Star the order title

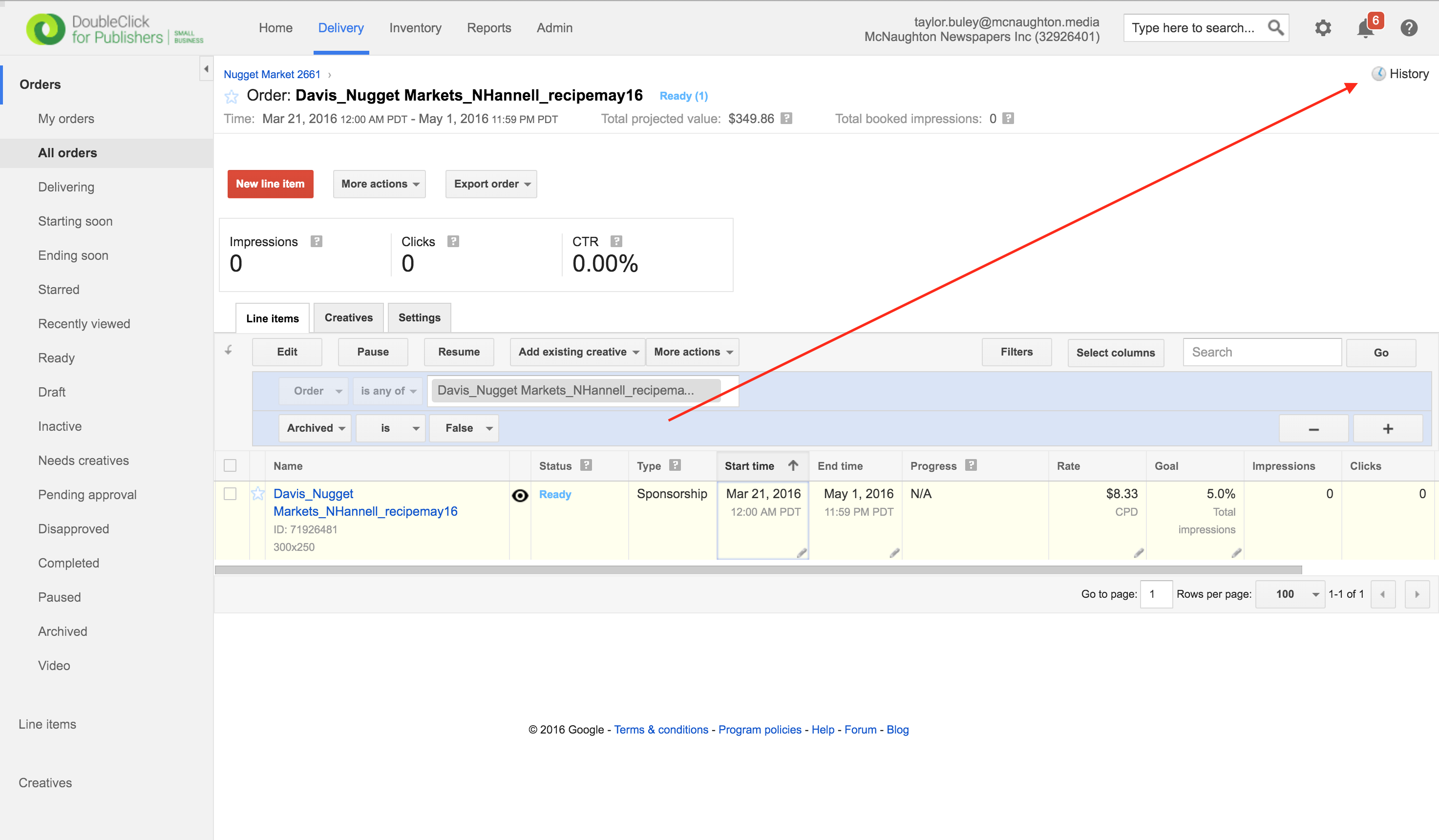(x=231, y=97)
